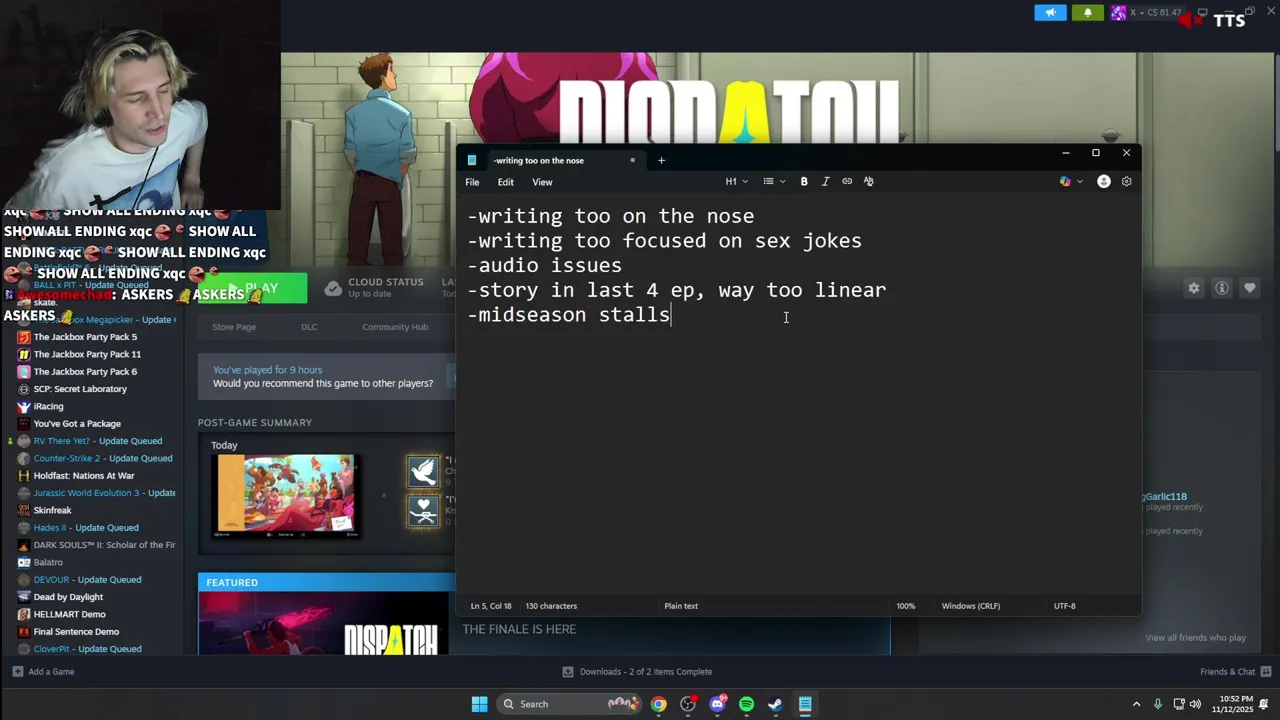
Task: Select Holdfast: Nations At War
Action: (84, 476)
